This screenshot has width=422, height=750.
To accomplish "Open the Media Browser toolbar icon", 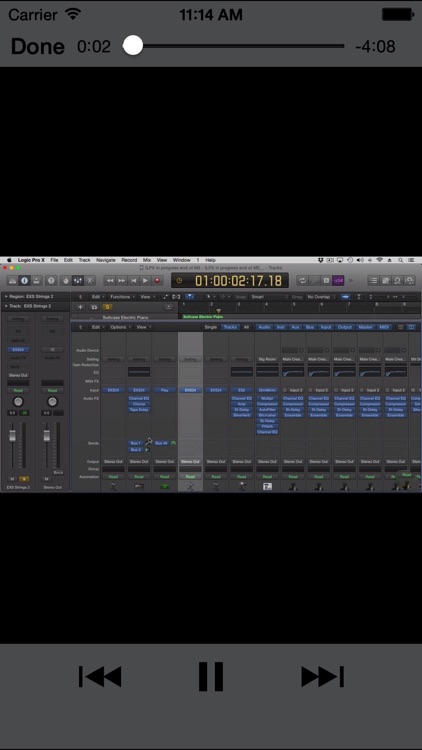I will tap(409, 281).
